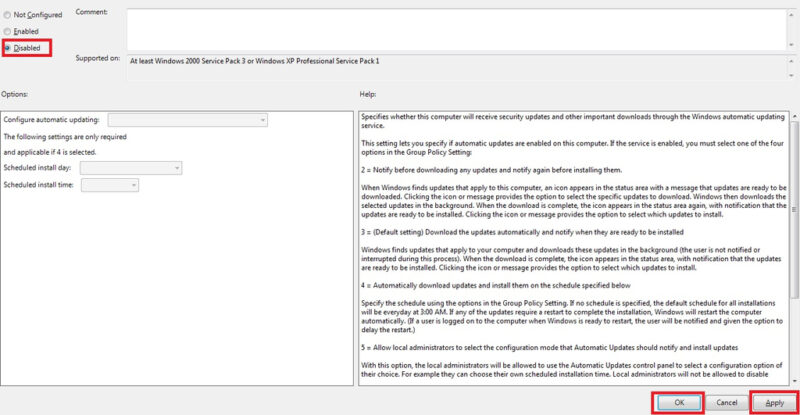Click the Supported on requirements field
The width and height of the screenshot is (800, 415).
(450, 66)
